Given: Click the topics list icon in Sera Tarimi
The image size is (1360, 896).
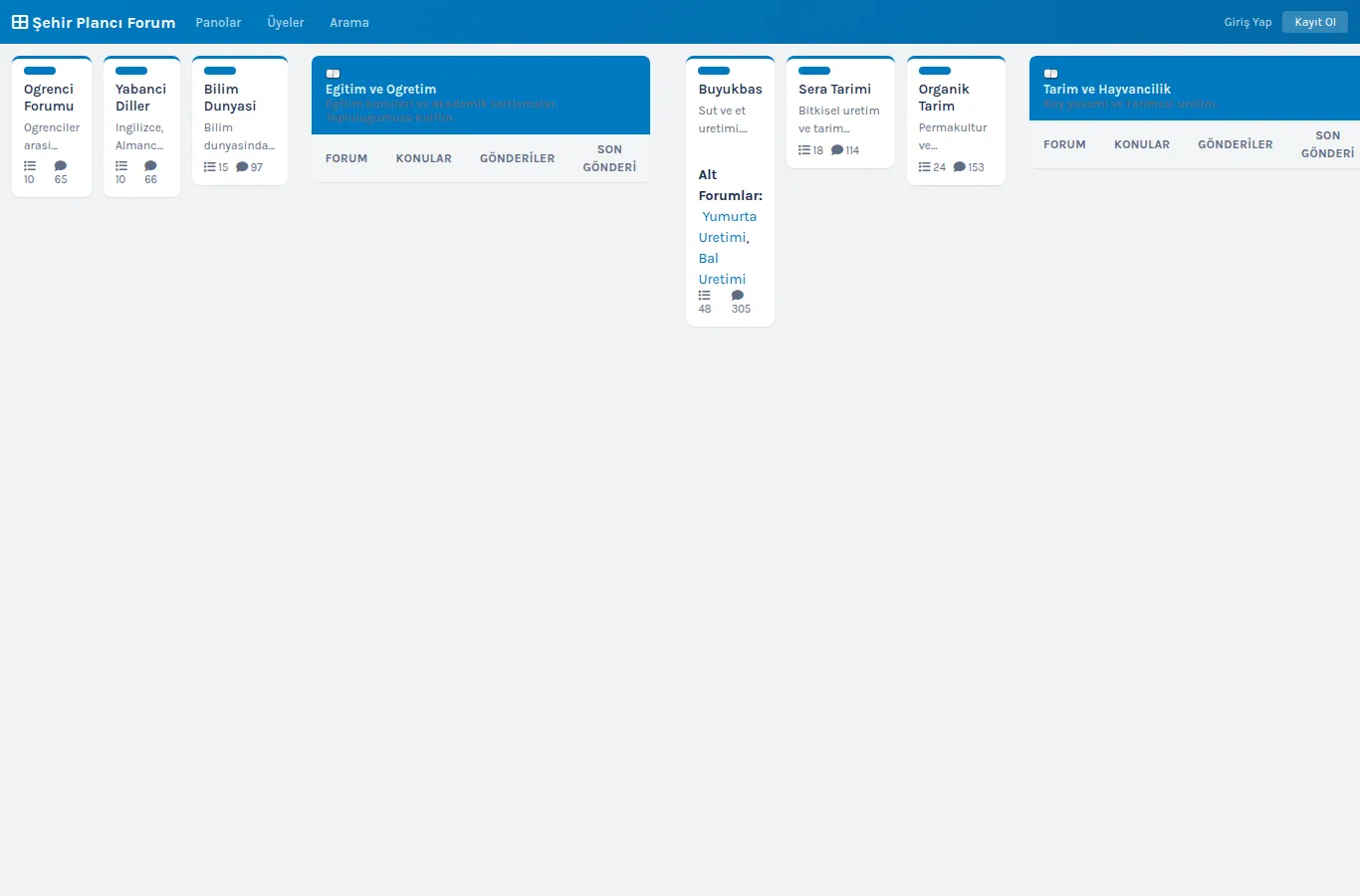Looking at the screenshot, I should [804, 150].
